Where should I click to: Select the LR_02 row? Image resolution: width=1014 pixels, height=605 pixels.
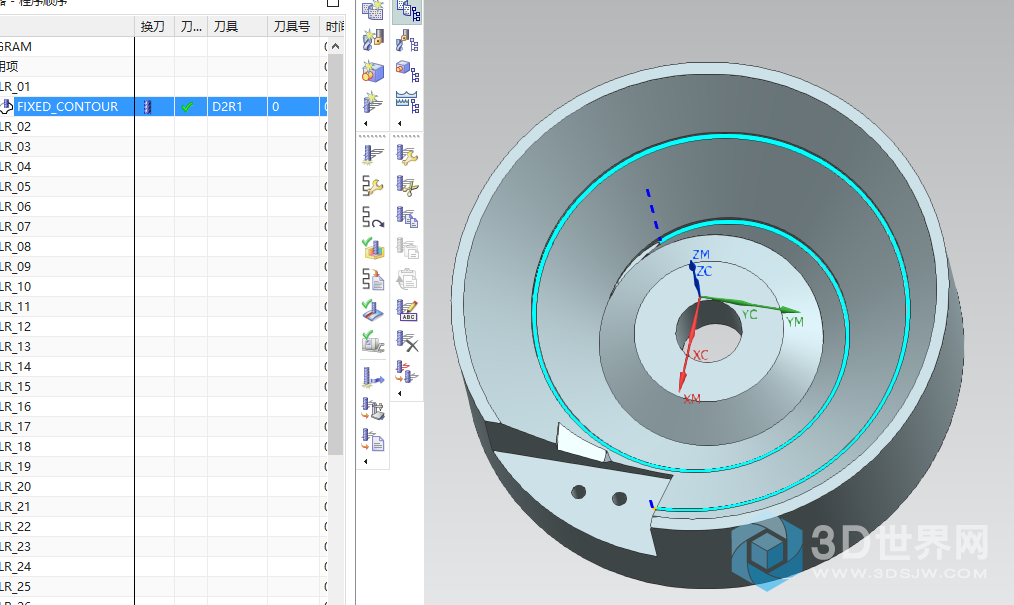[163, 127]
